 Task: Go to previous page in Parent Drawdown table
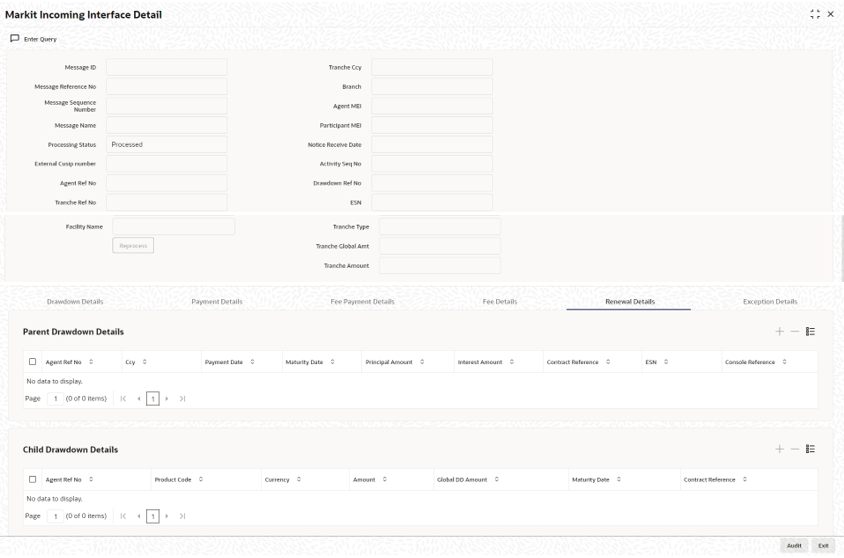[x=139, y=399]
